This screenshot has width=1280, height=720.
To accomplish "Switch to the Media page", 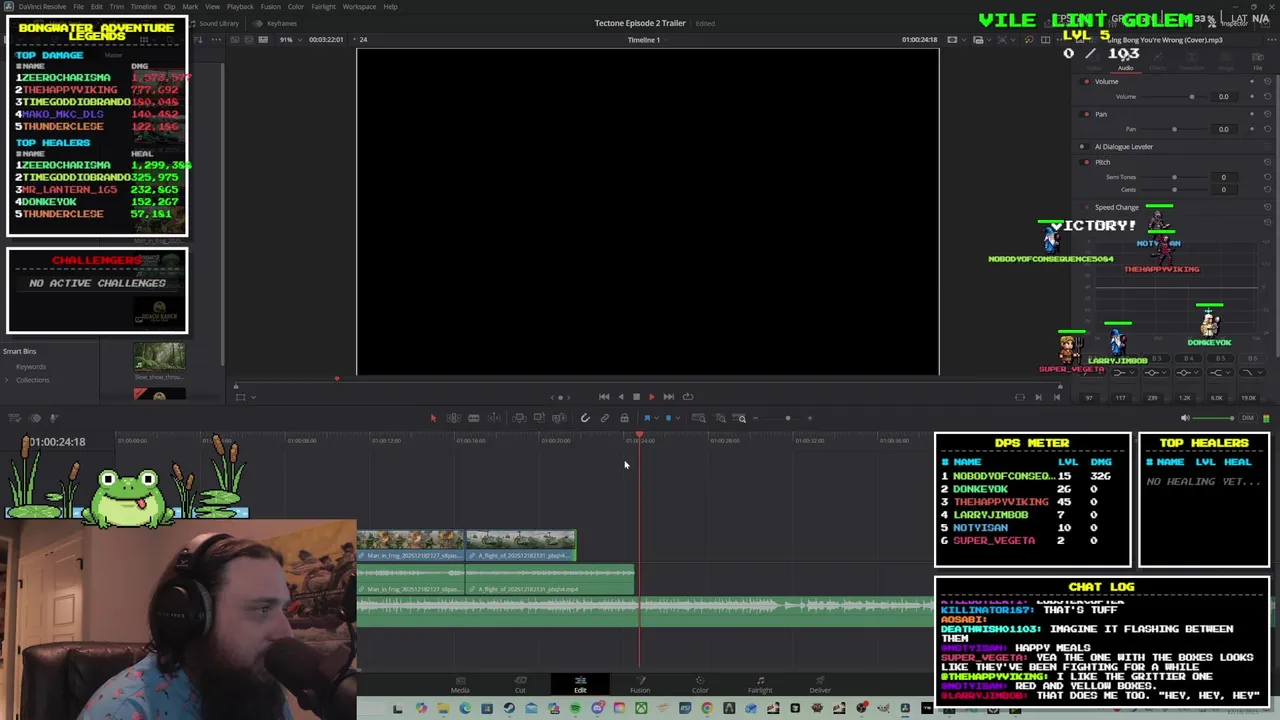I will (x=460, y=684).
